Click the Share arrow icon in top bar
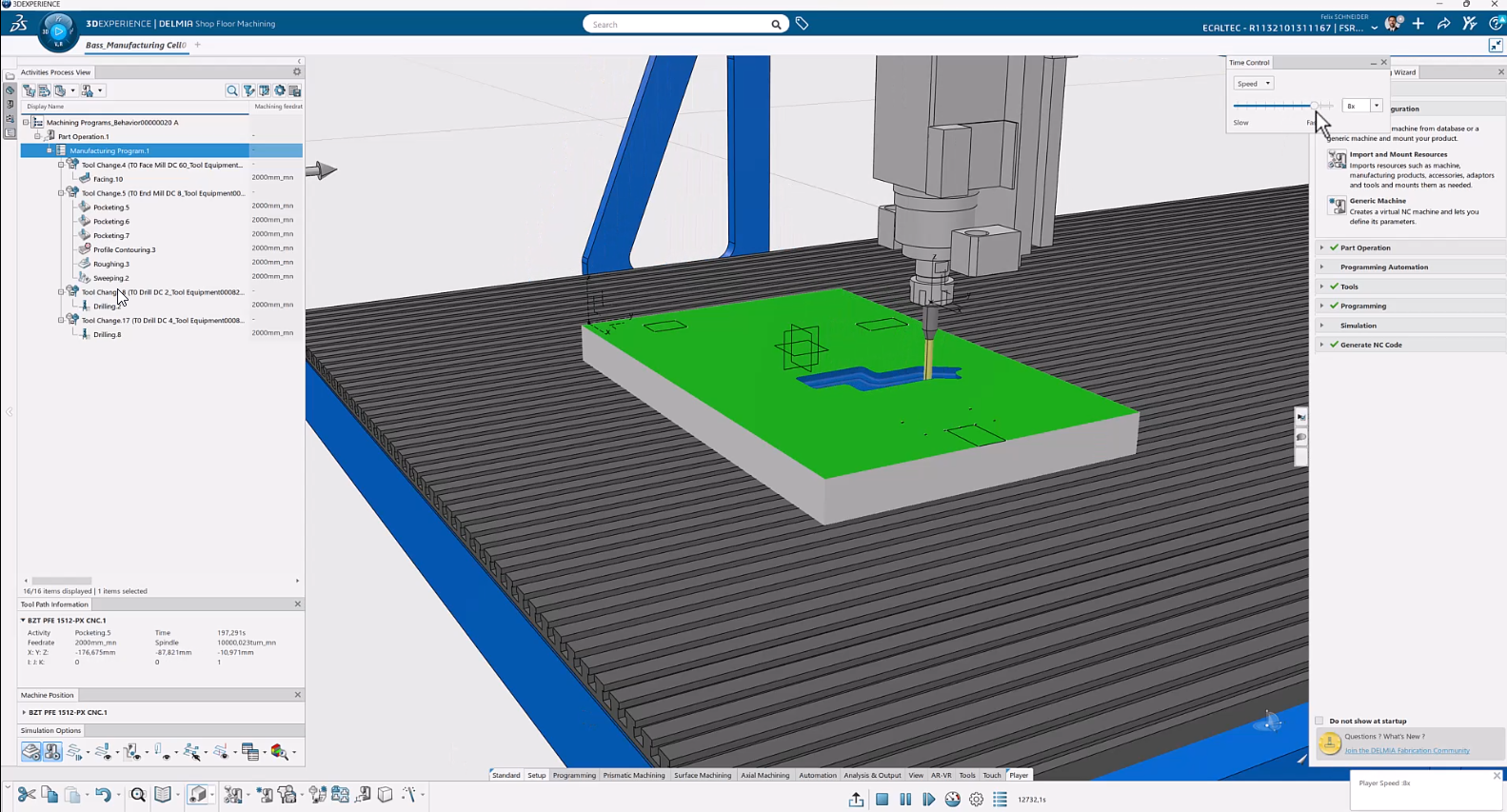 [x=1444, y=24]
